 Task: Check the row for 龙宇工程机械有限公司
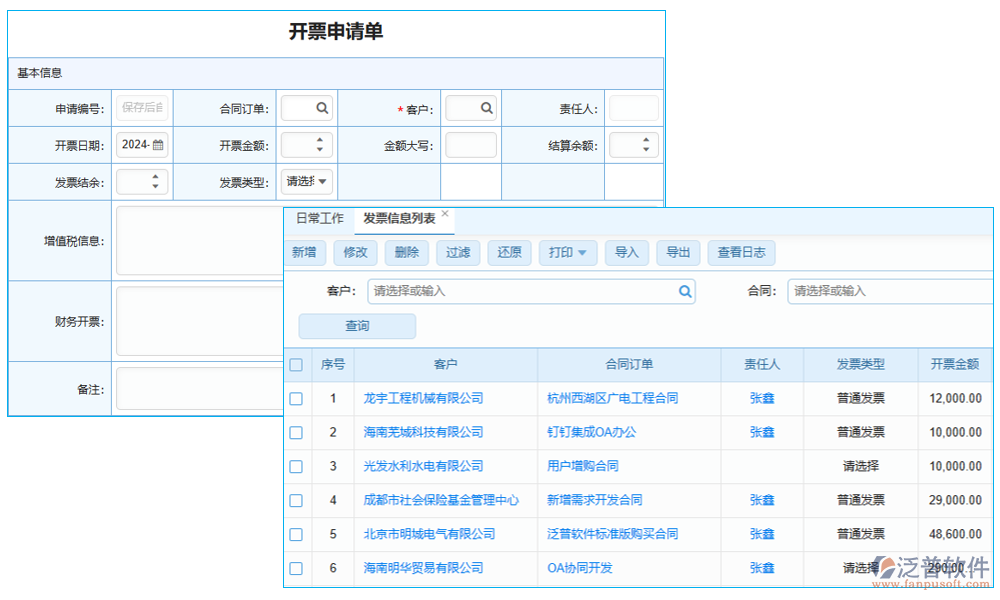tap(296, 398)
